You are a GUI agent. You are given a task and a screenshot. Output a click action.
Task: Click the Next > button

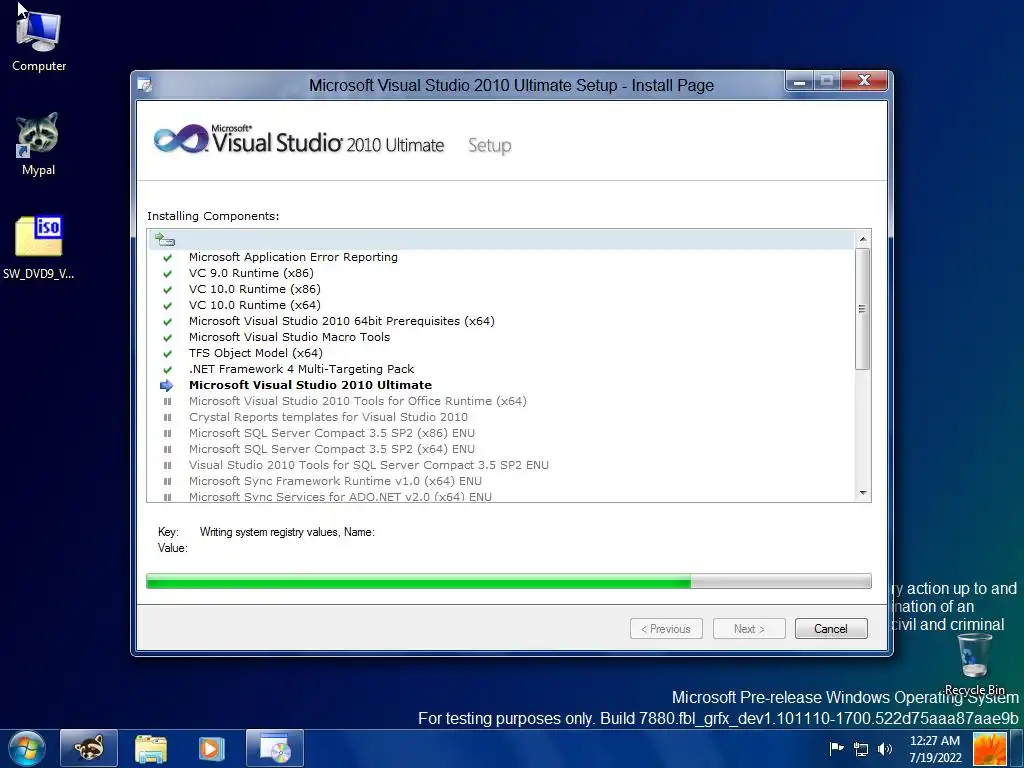(749, 629)
